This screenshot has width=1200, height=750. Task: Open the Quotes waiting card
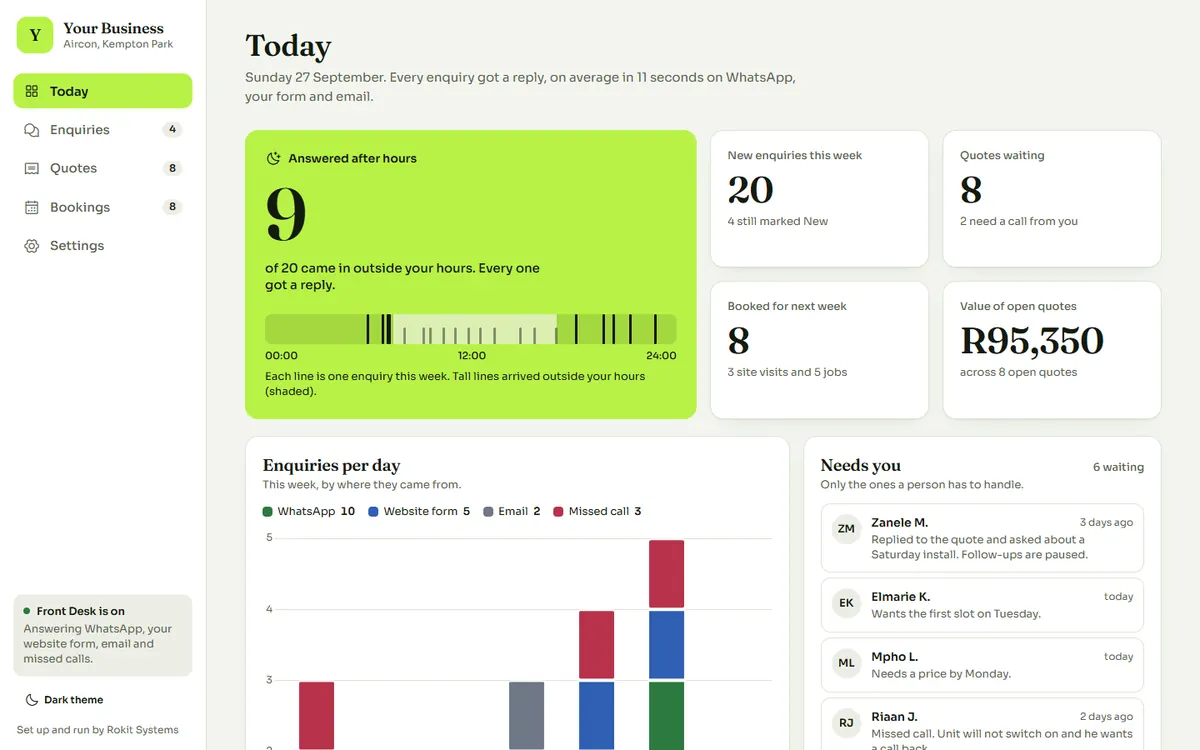(x=1052, y=199)
